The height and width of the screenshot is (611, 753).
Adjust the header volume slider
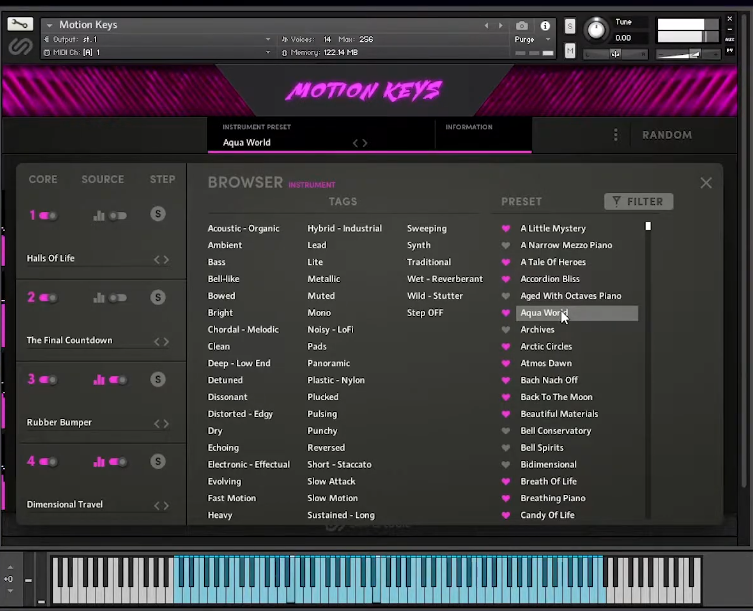point(687,54)
